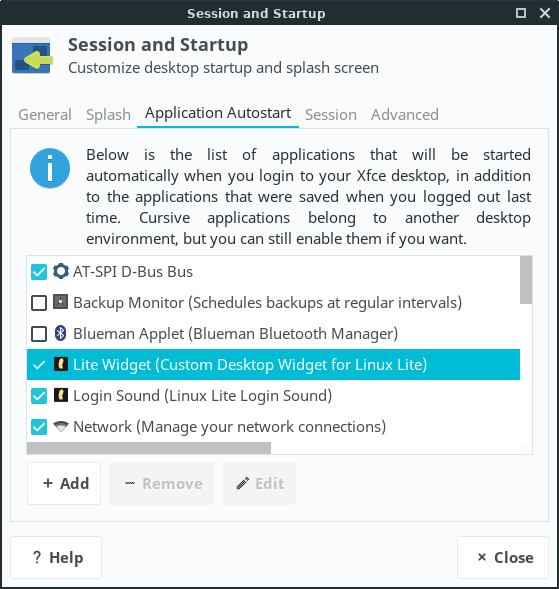The height and width of the screenshot is (589, 559).
Task: Uncheck the AT-SPI D-Bus Bus checkbox
Action: click(39, 272)
